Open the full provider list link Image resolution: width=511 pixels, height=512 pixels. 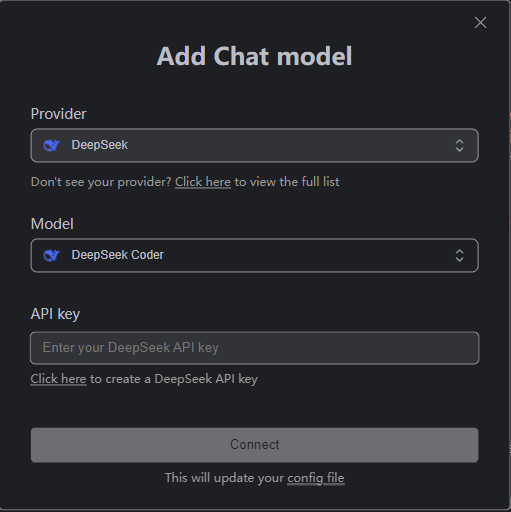(203, 182)
